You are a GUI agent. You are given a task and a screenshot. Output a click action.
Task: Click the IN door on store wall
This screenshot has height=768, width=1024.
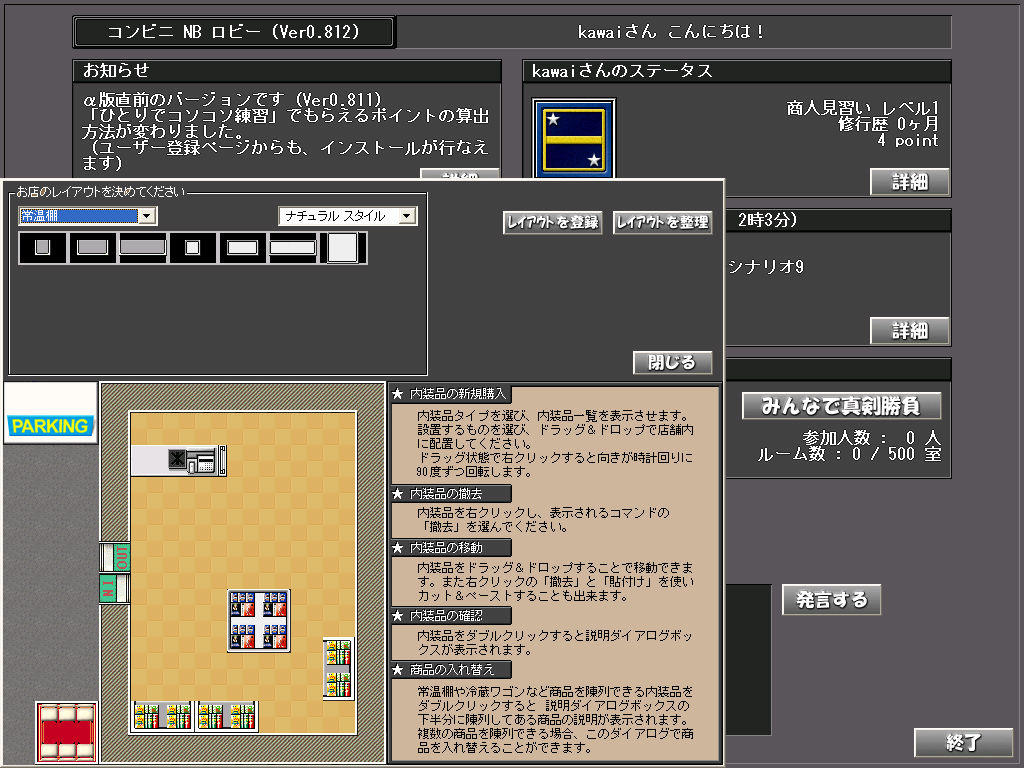[x=116, y=590]
